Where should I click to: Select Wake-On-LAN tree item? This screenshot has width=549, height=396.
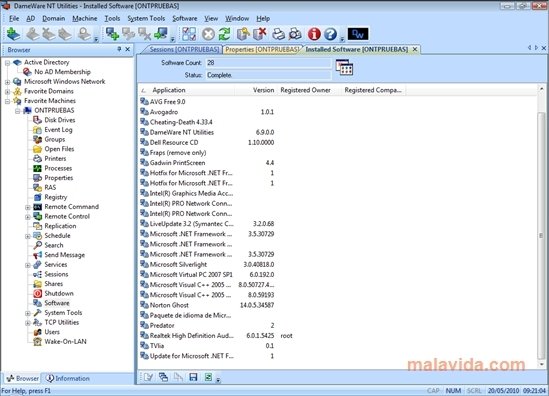(x=65, y=341)
